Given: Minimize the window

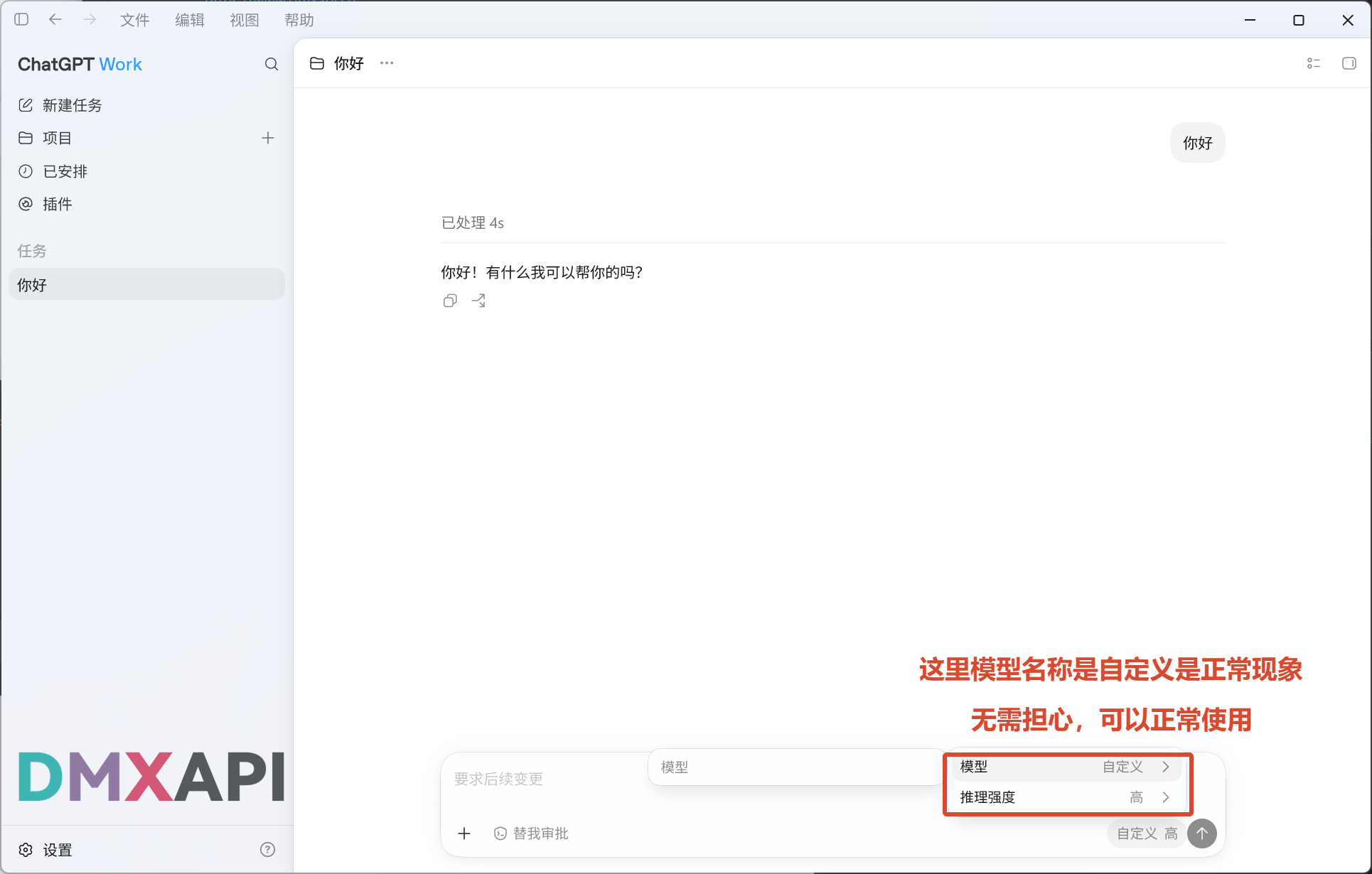Looking at the screenshot, I should [x=1250, y=20].
